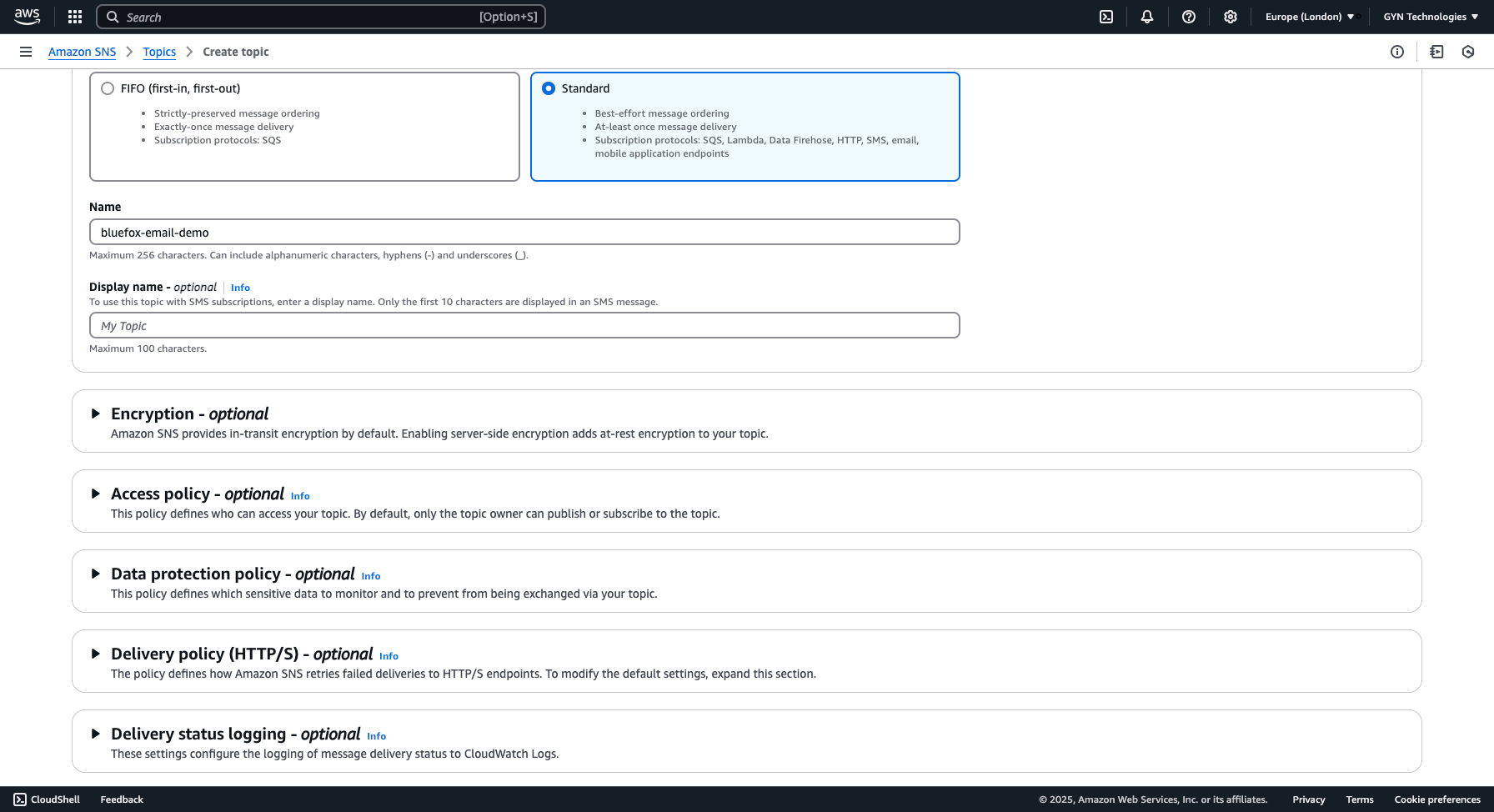Launch CloudShell from the top navigation bar
Image resolution: width=1494 pixels, height=812 pixels.
[x=1105, y=17]
